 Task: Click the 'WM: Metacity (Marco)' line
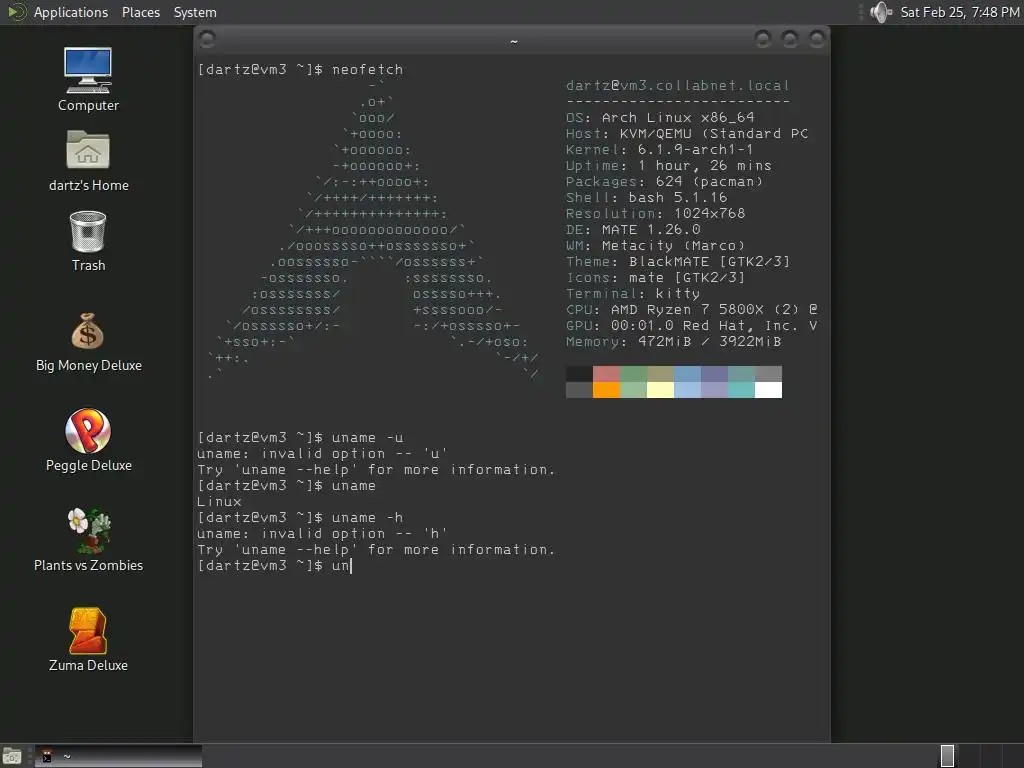pyautogui.click(x=656, y=246)
